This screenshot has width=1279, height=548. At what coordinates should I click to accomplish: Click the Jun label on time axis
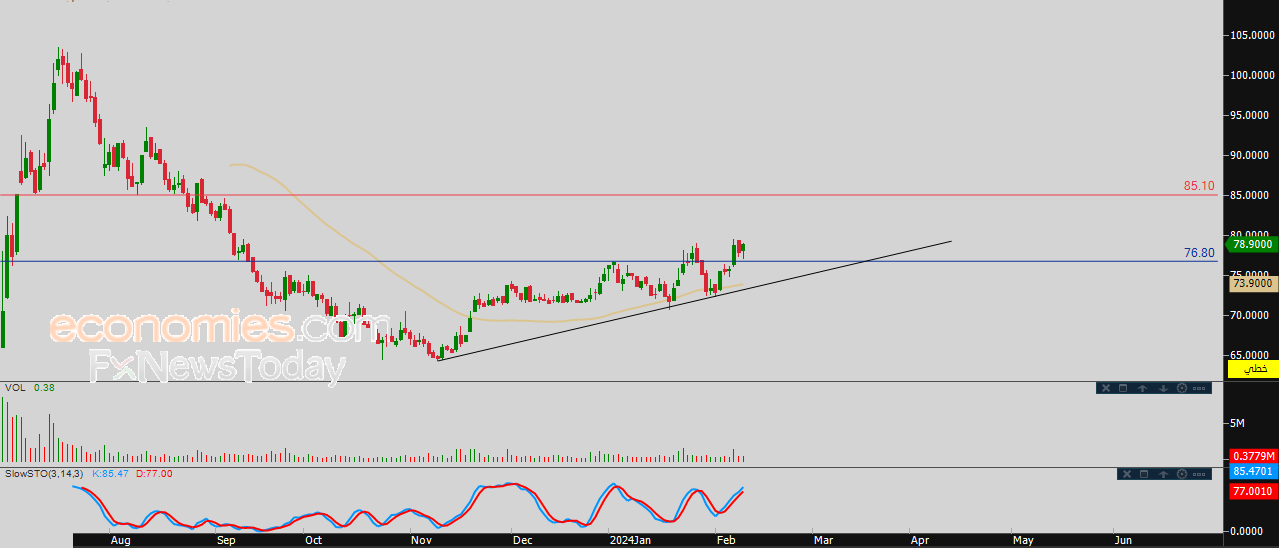[1123, 540]
